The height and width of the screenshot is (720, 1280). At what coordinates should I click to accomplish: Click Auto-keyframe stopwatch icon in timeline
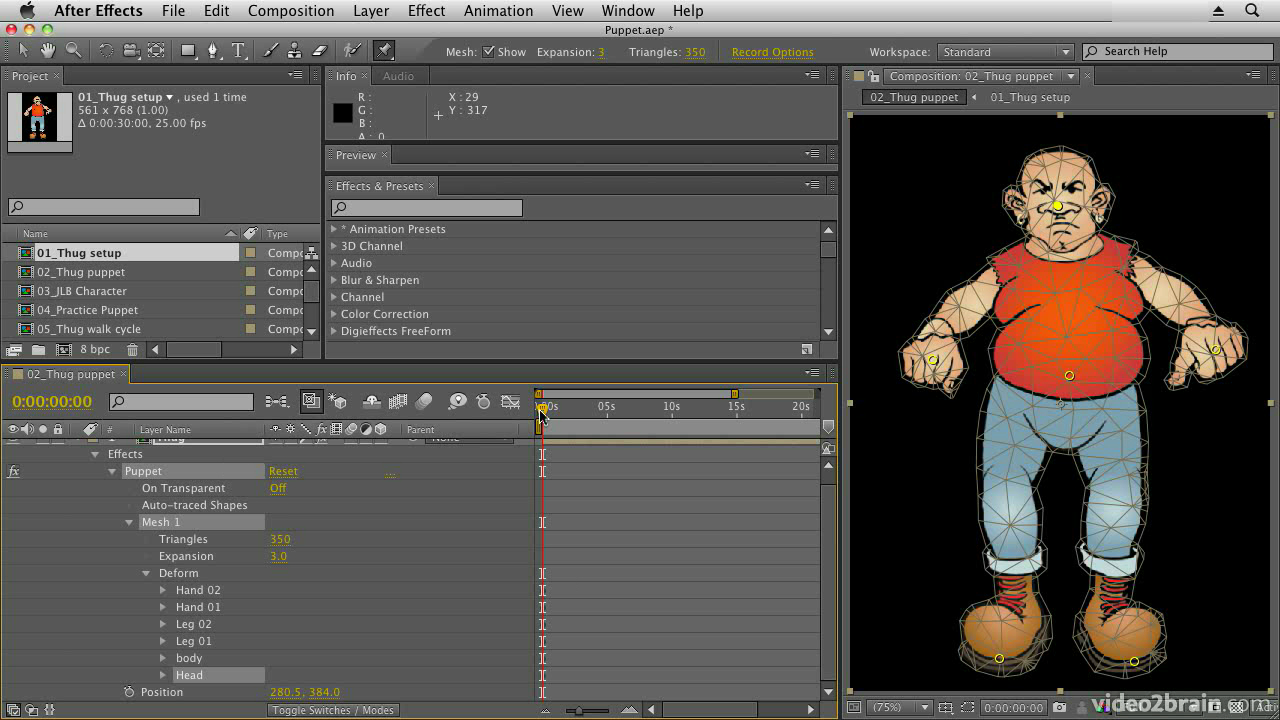pyautogui.click(x=484, y=402)
